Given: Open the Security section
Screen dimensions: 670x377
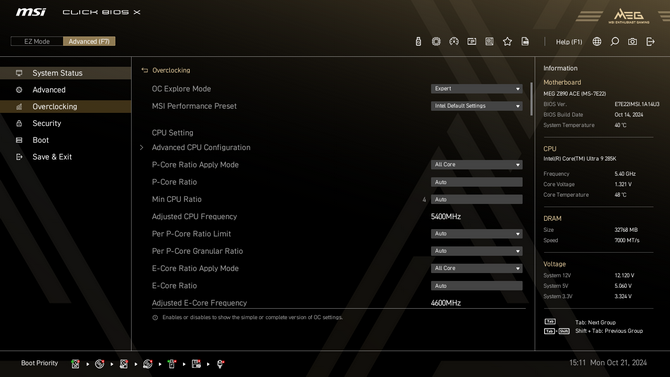Looking at the screenshot, I should click(x=65, y=123).
